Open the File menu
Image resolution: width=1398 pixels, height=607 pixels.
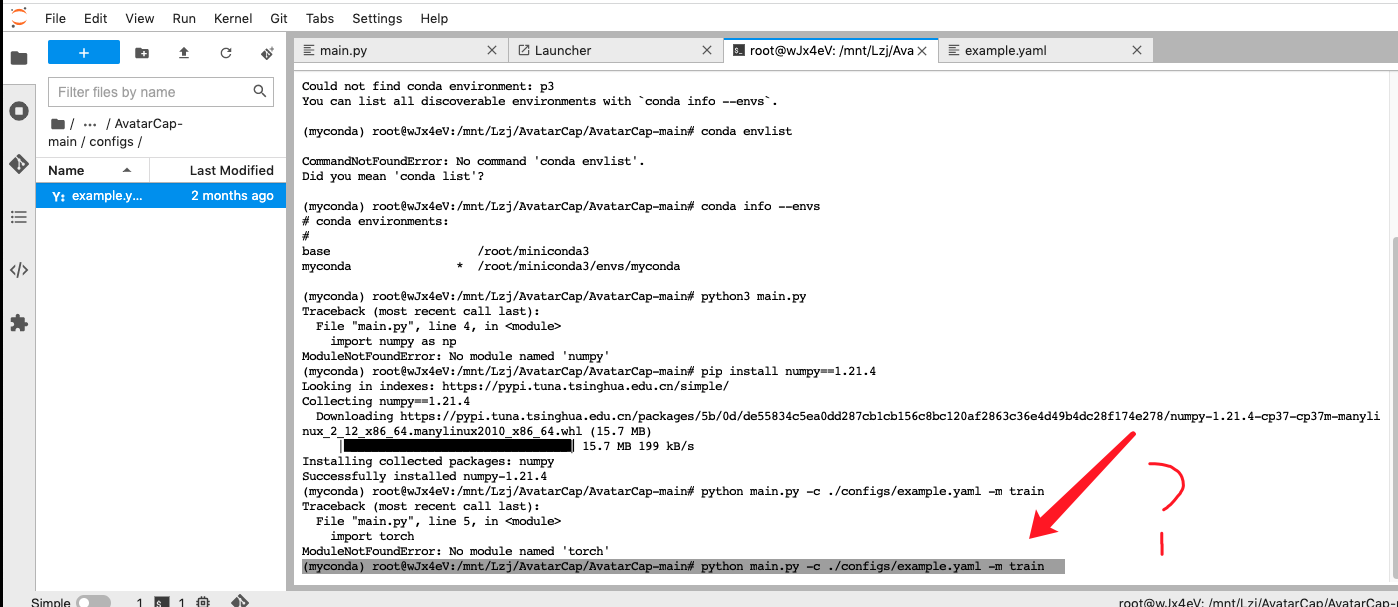point(56,18)
